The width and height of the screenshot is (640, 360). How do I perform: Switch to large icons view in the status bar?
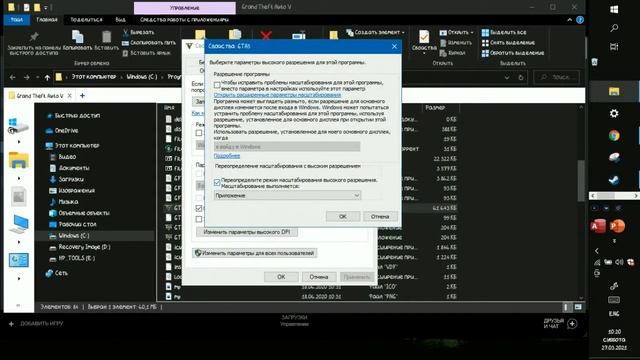[x=578, y=307]
